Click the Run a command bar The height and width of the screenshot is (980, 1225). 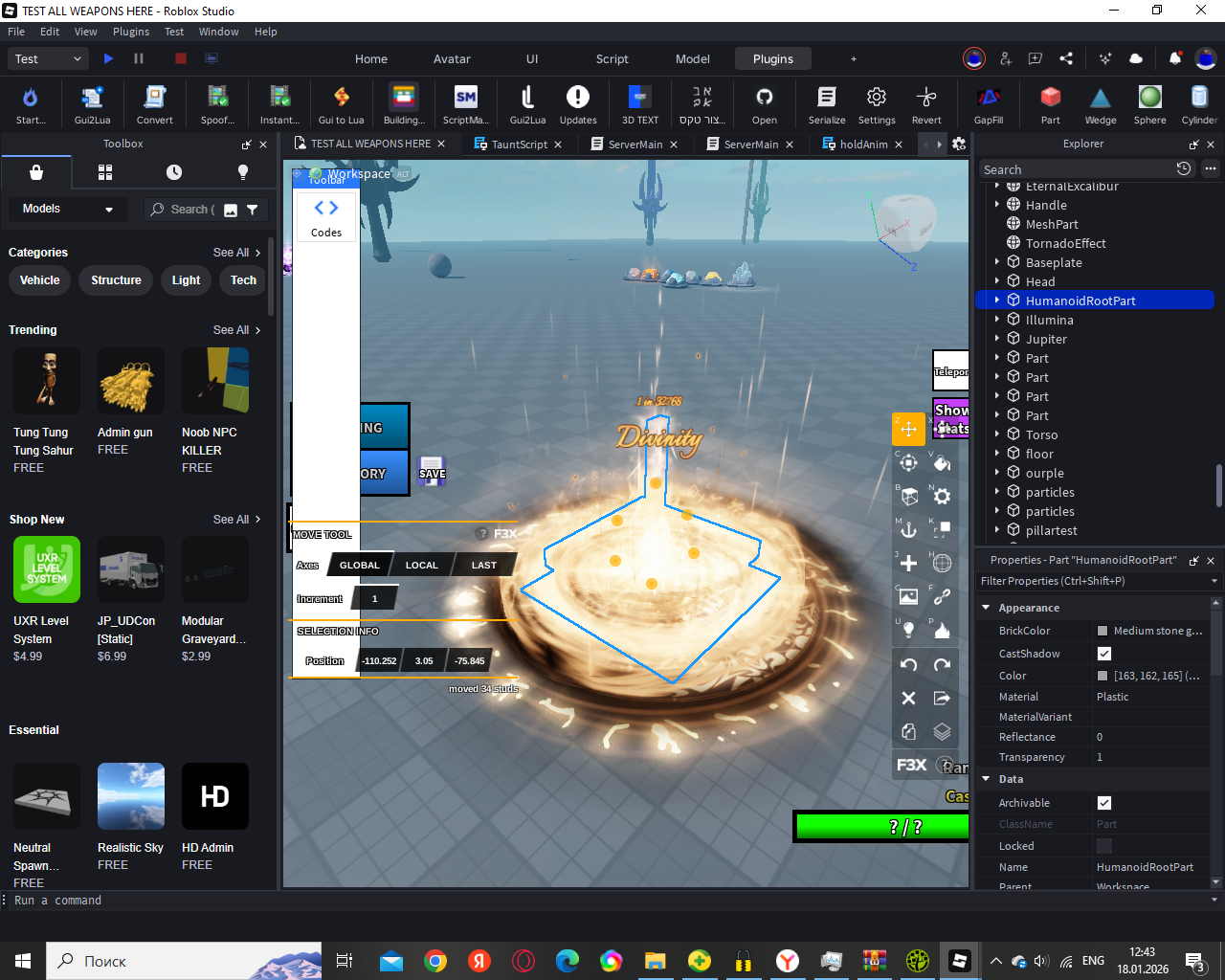[607, 901]
